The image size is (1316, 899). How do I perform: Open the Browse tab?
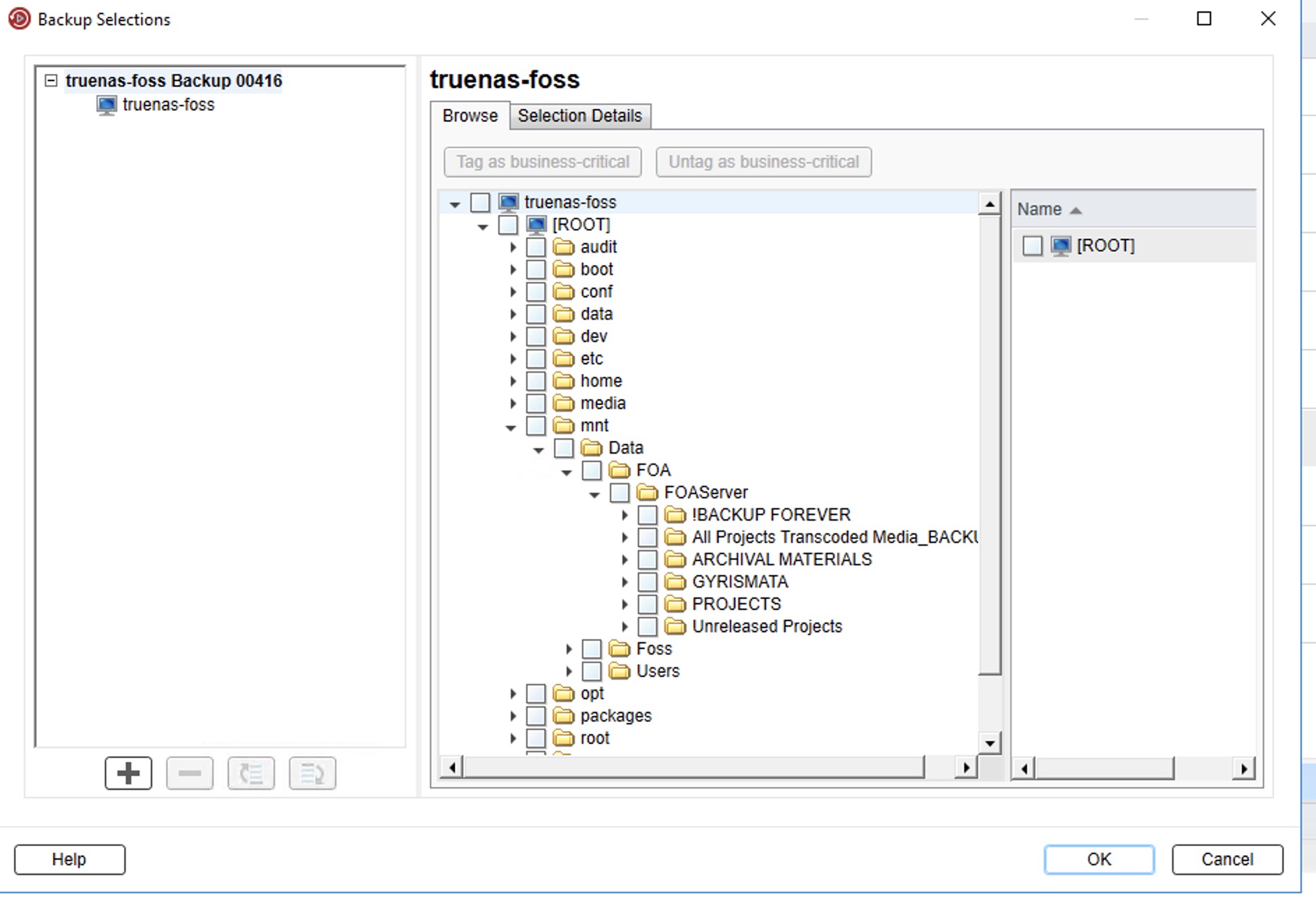[x=470, y=116]
